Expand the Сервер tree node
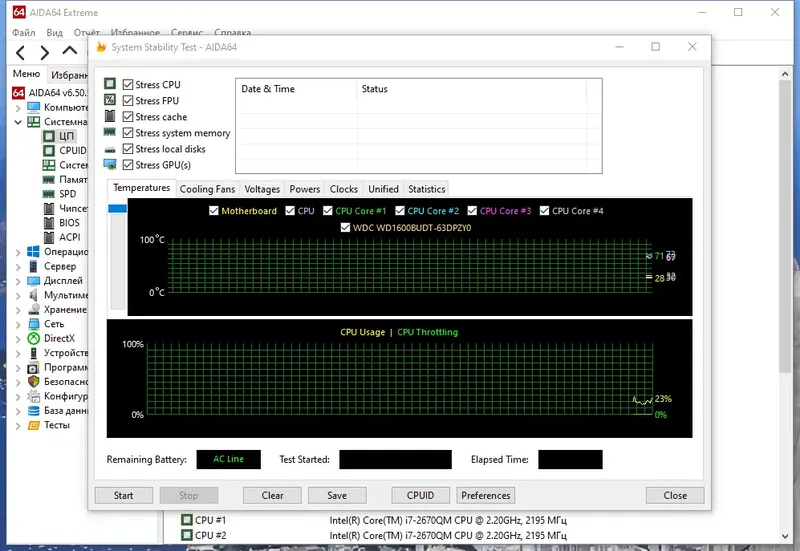 tap(18, 266)
